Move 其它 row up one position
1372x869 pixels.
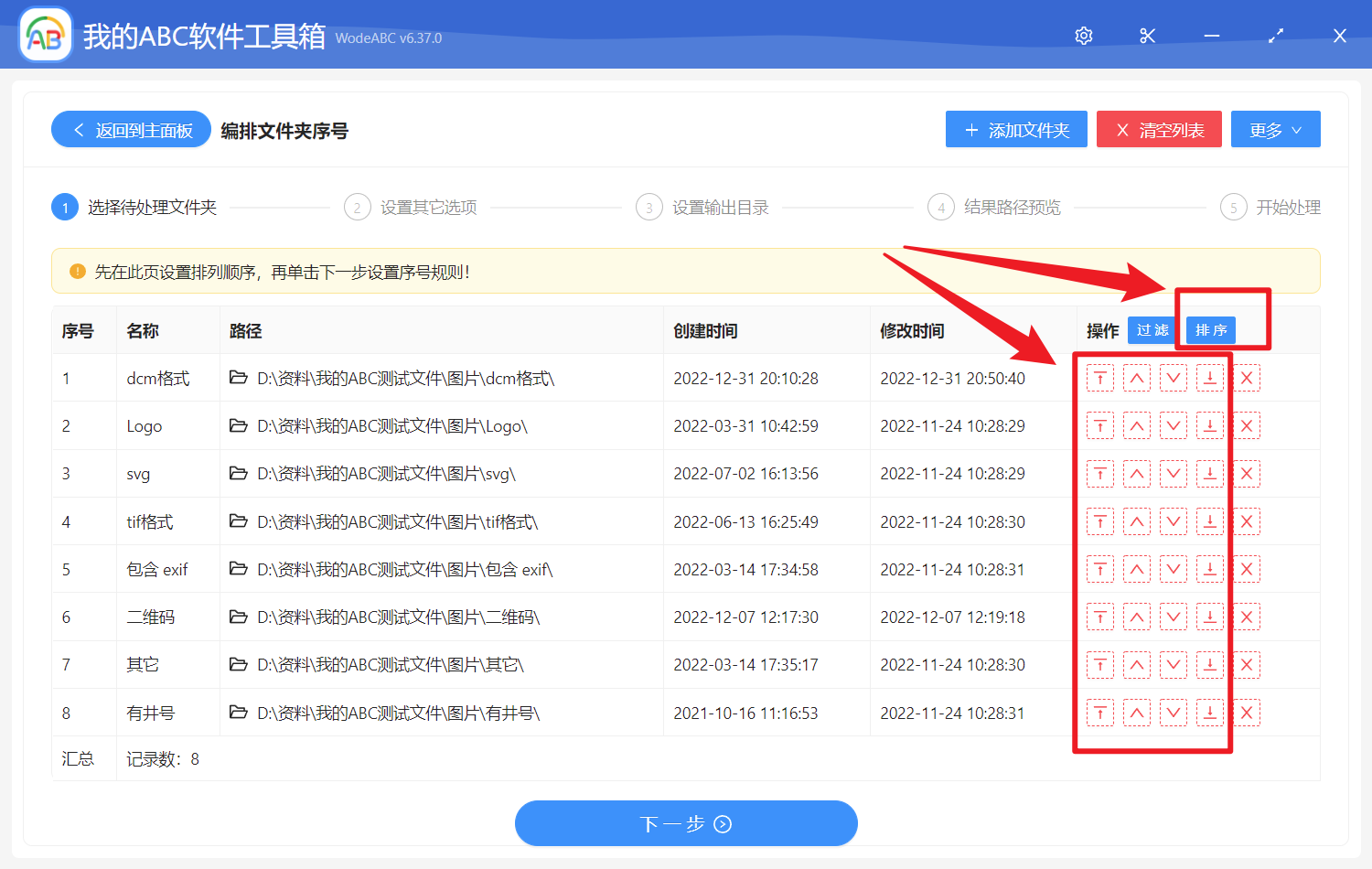1136,665
